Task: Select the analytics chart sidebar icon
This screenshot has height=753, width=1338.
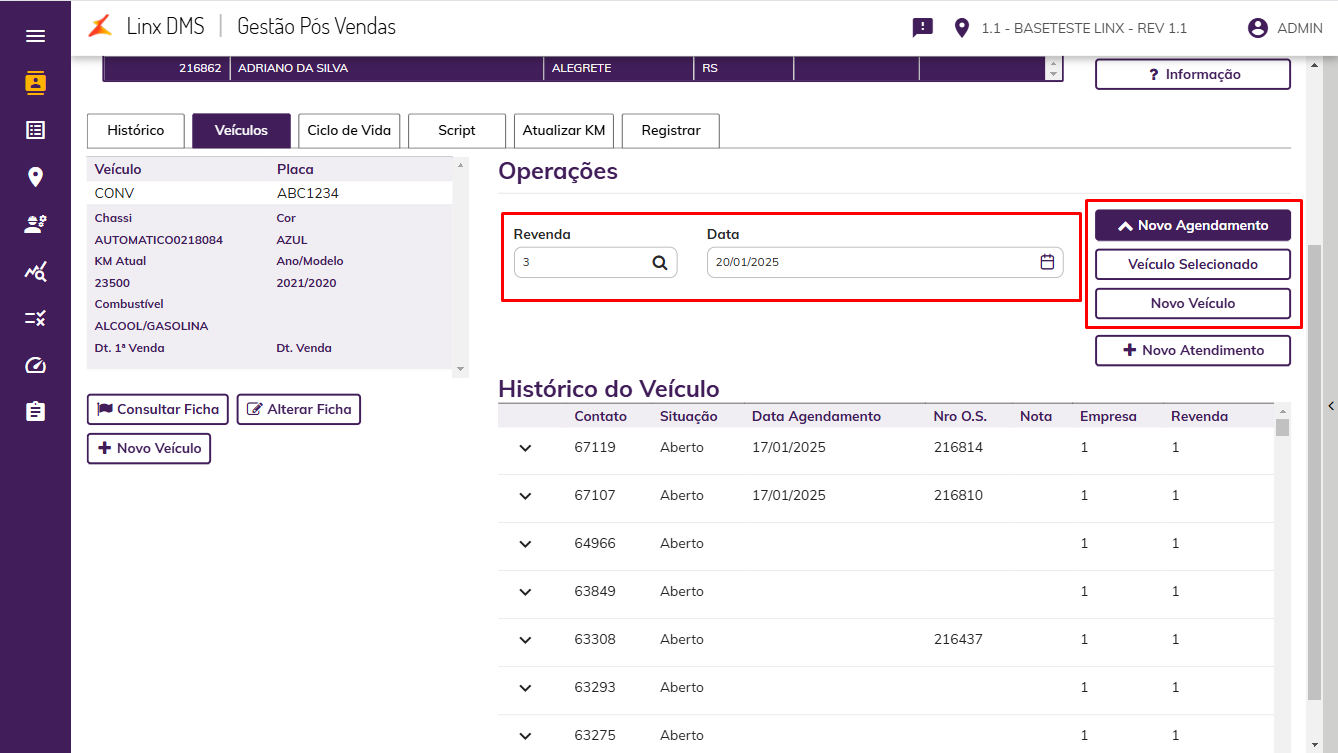Action: 35,271
